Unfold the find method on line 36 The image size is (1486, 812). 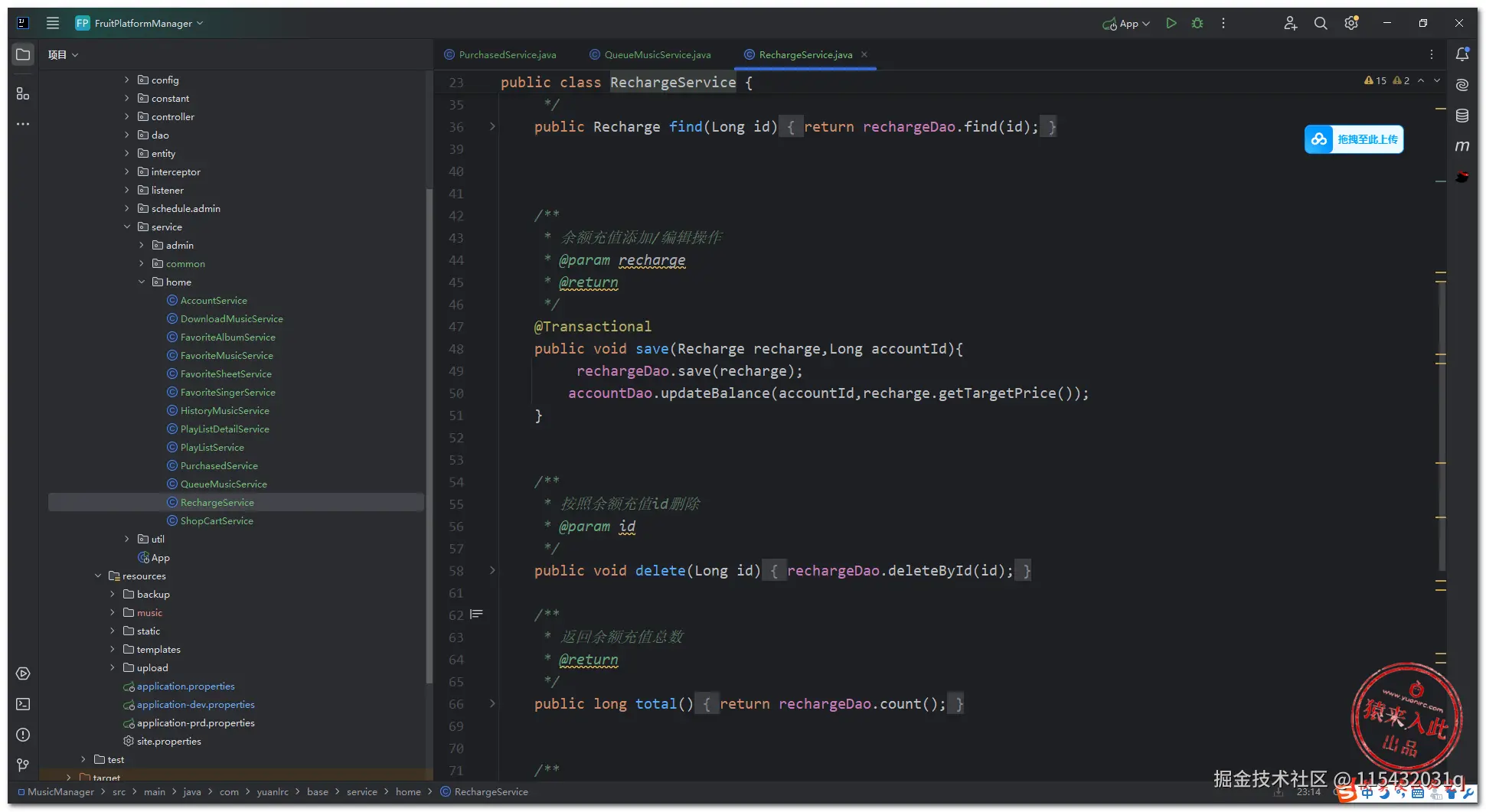[x=492, y=127]
